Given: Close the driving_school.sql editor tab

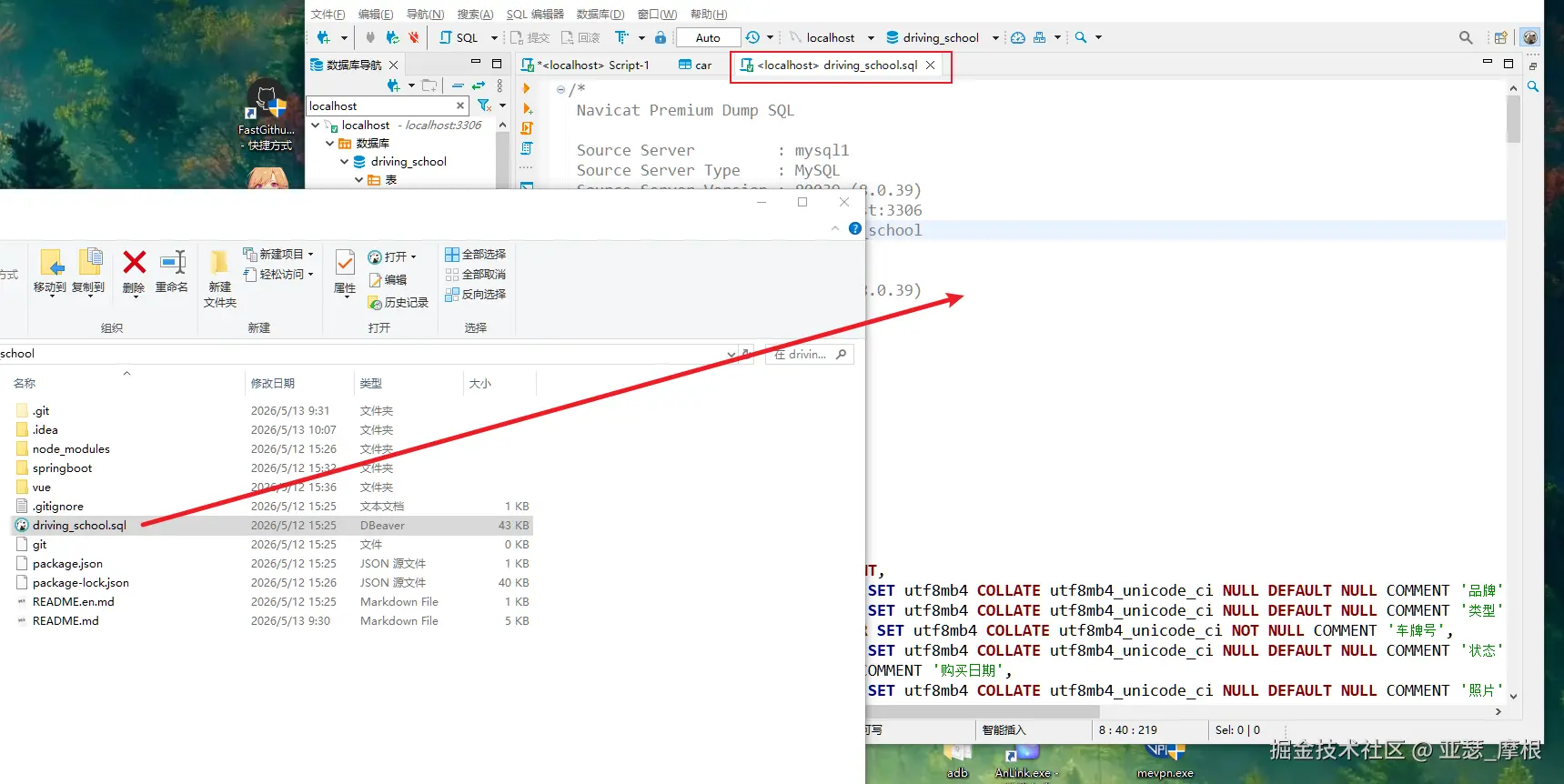Looking at the screenshot, I should point(930,65).
